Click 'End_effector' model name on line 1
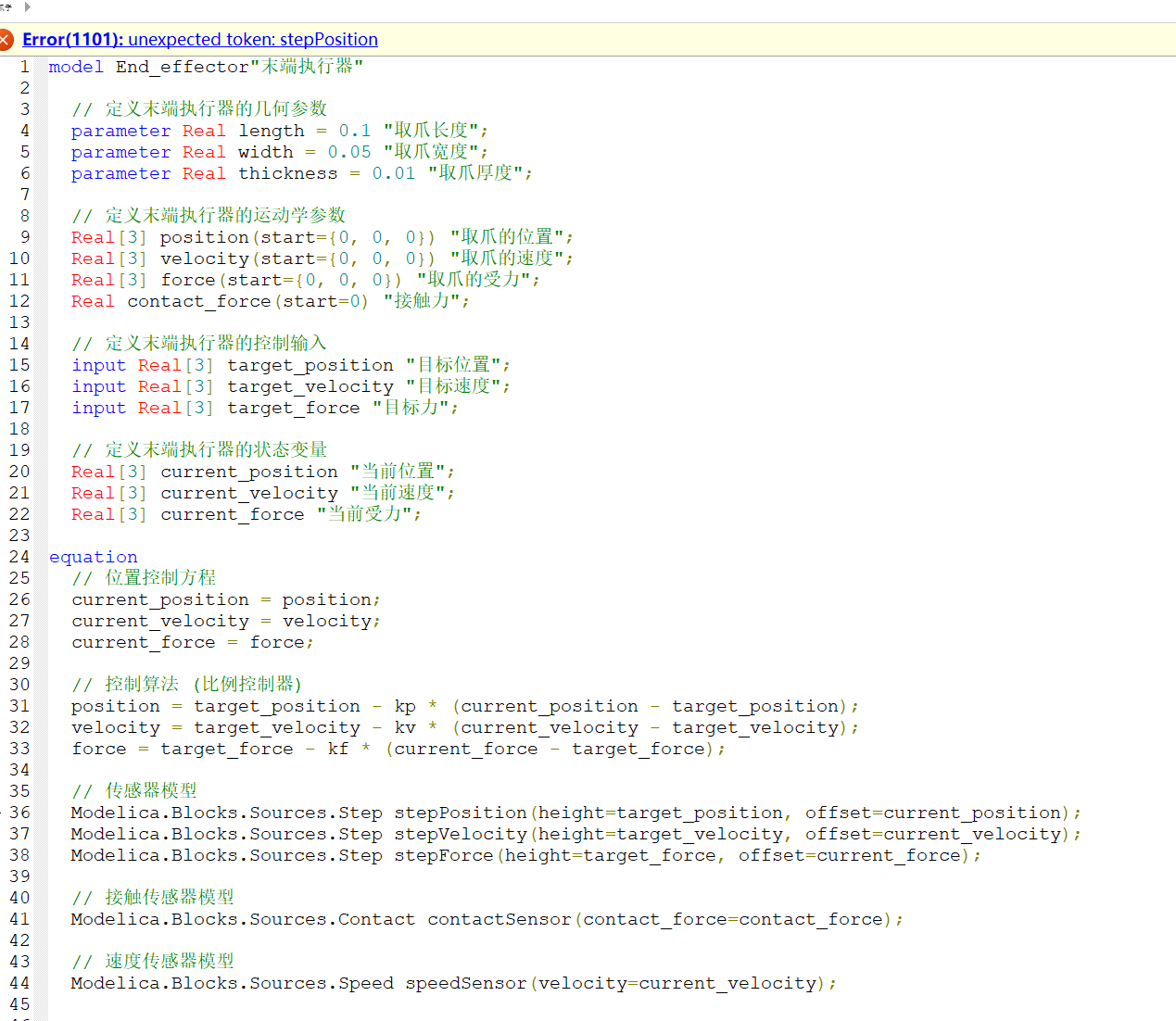The height and width of the screenshot is (1021, 1176). [183, 67]
